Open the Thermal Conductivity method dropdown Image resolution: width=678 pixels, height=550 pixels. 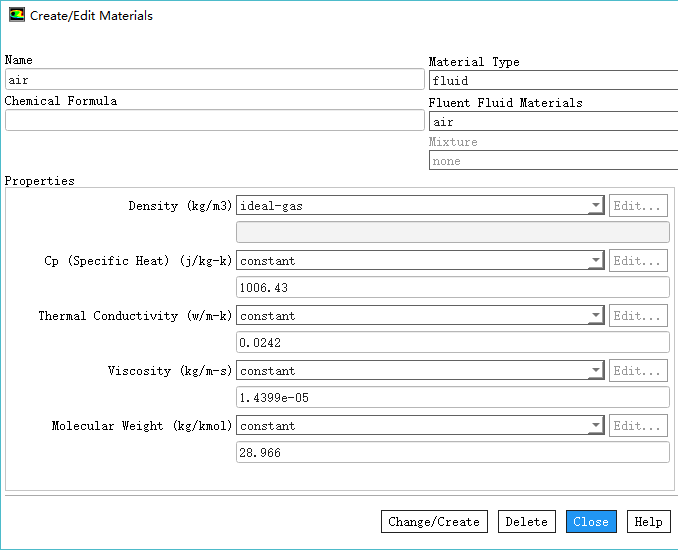click(x=420, y=316)
